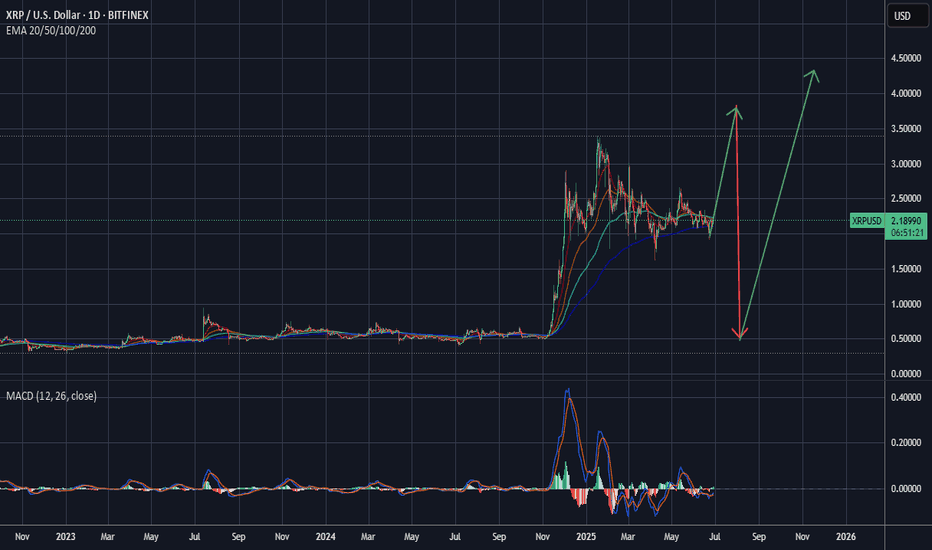Click the XRPUSD price tag label
The width and height of the screenshot is (932, 550).
[867, 221]
